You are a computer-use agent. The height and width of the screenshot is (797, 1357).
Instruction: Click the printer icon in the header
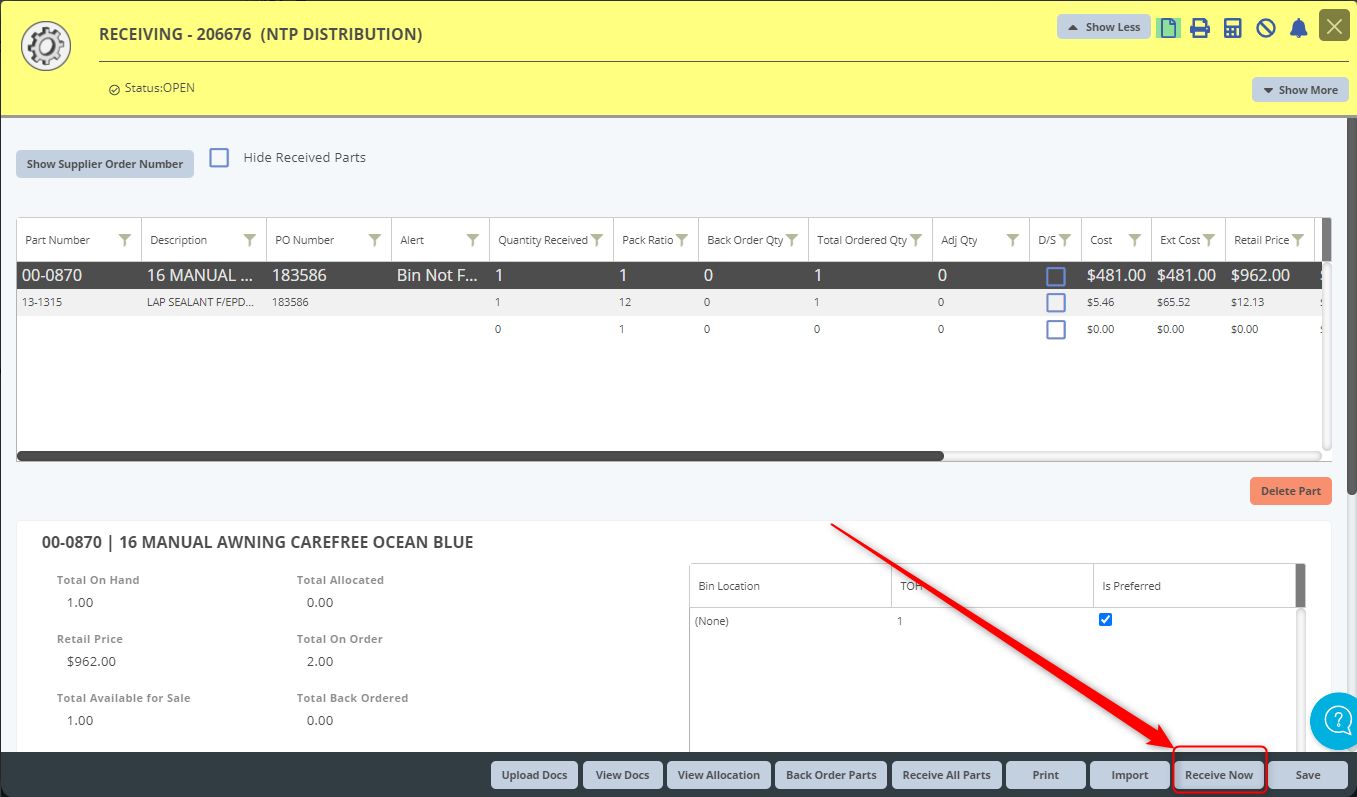1200,28
